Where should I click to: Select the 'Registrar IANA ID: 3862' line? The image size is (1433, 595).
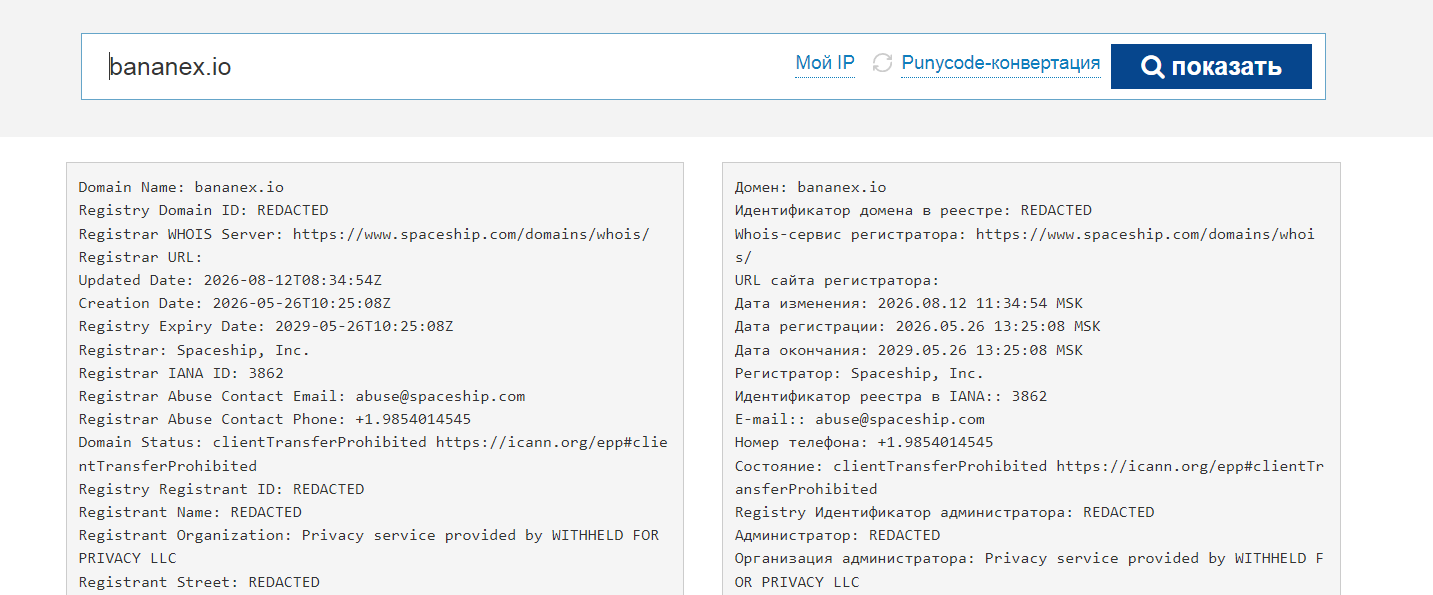tap(181, 373)
